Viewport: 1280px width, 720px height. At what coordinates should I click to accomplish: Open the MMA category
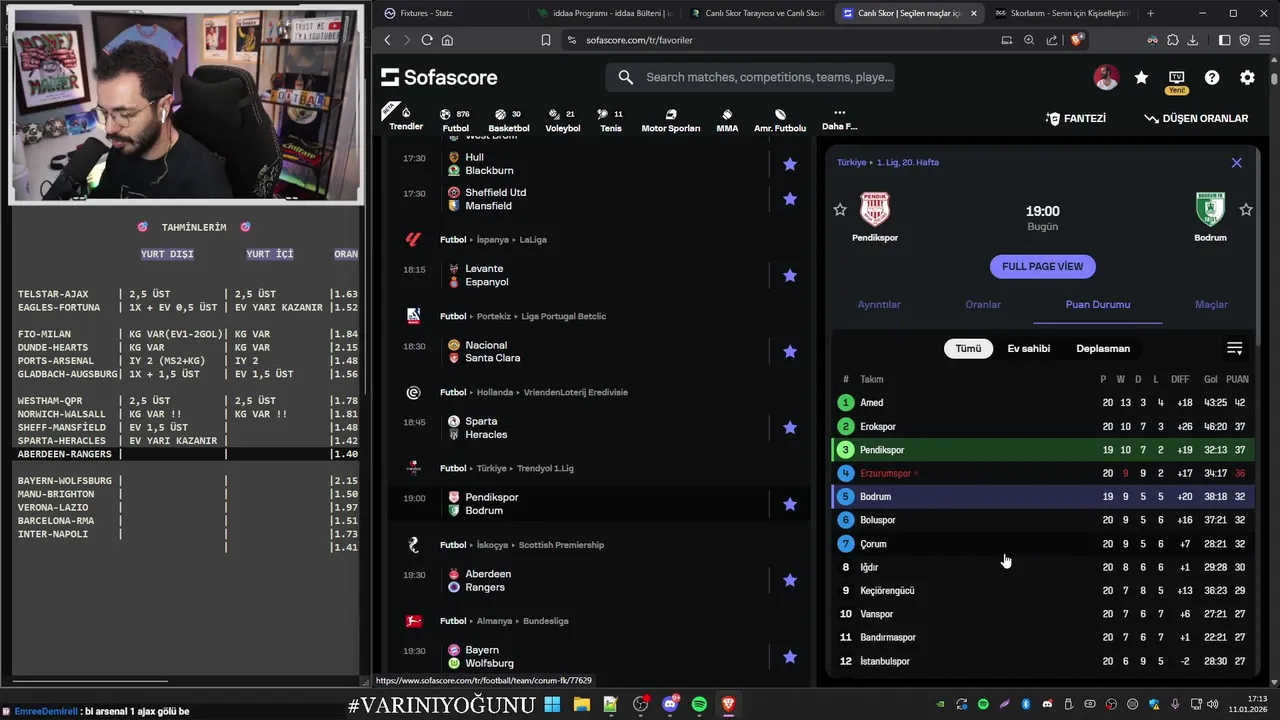727,120
